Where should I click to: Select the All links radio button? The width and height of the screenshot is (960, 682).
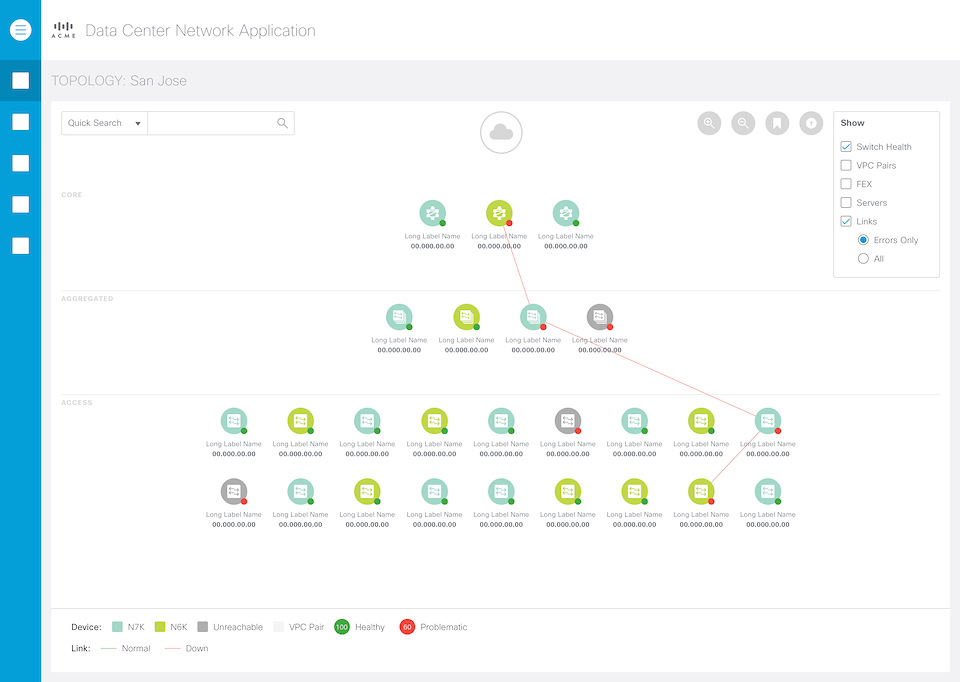point(863,259)
